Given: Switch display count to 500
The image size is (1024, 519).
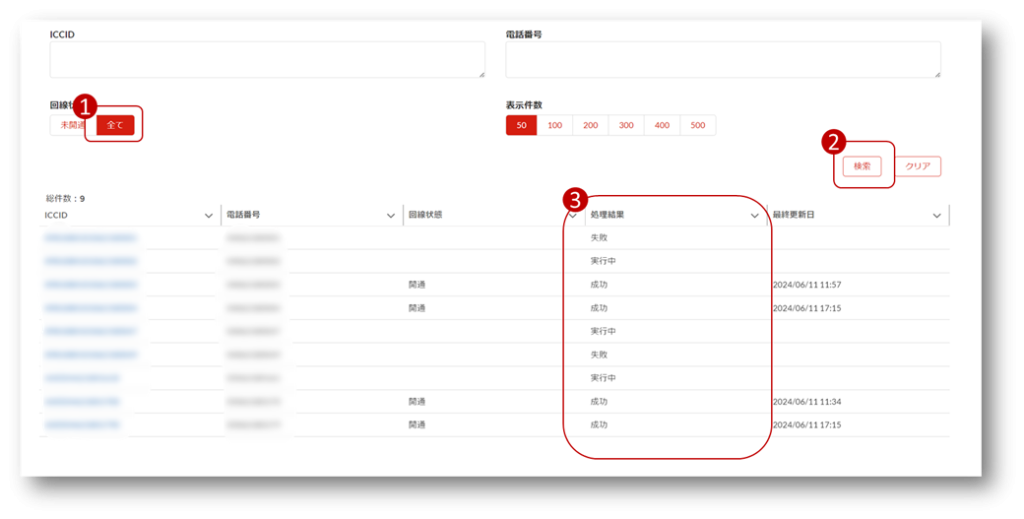Looking at the screenshot, I should coord(697,125).
